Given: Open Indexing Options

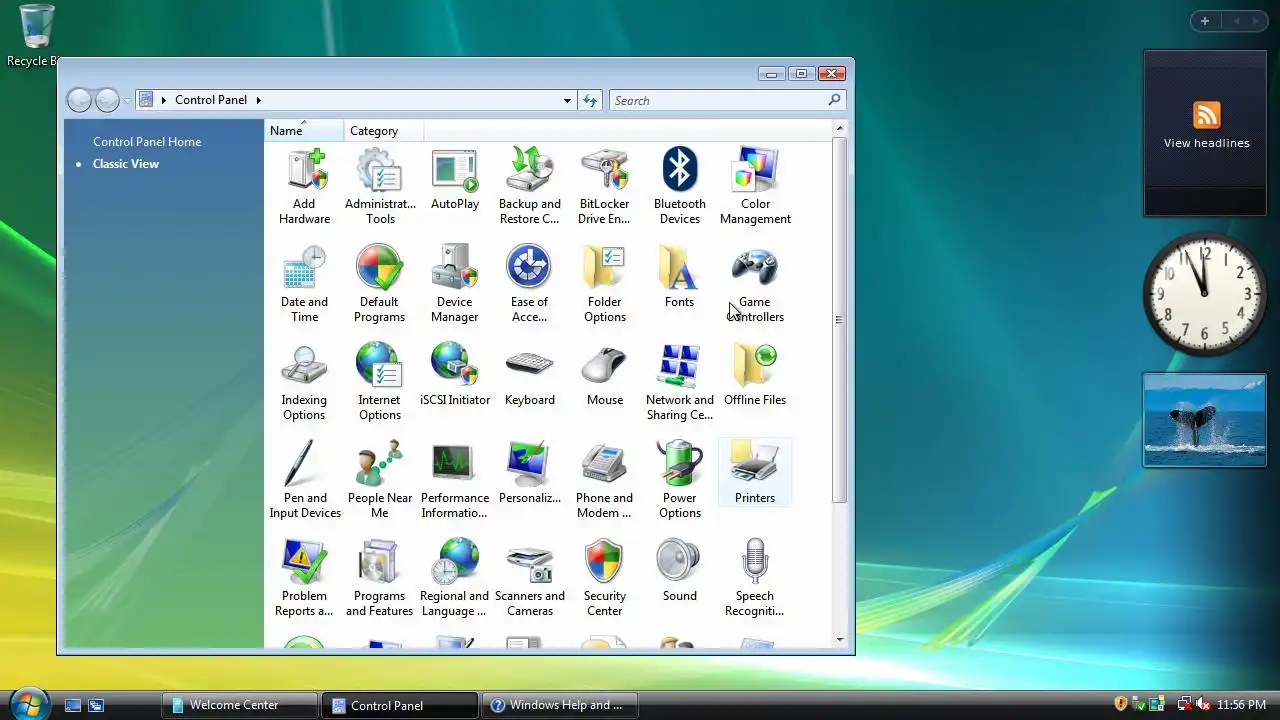Looking at the screenshot, I should coord(304,382).
